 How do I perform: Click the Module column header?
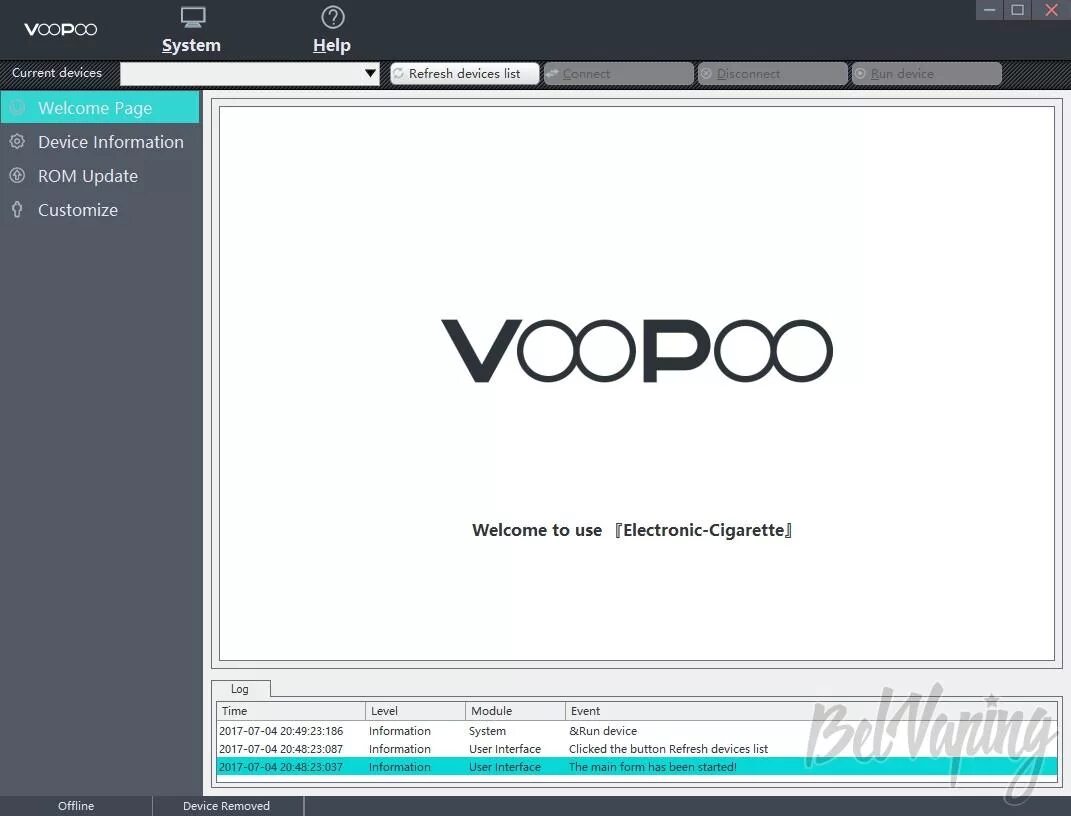click(516, 711)
